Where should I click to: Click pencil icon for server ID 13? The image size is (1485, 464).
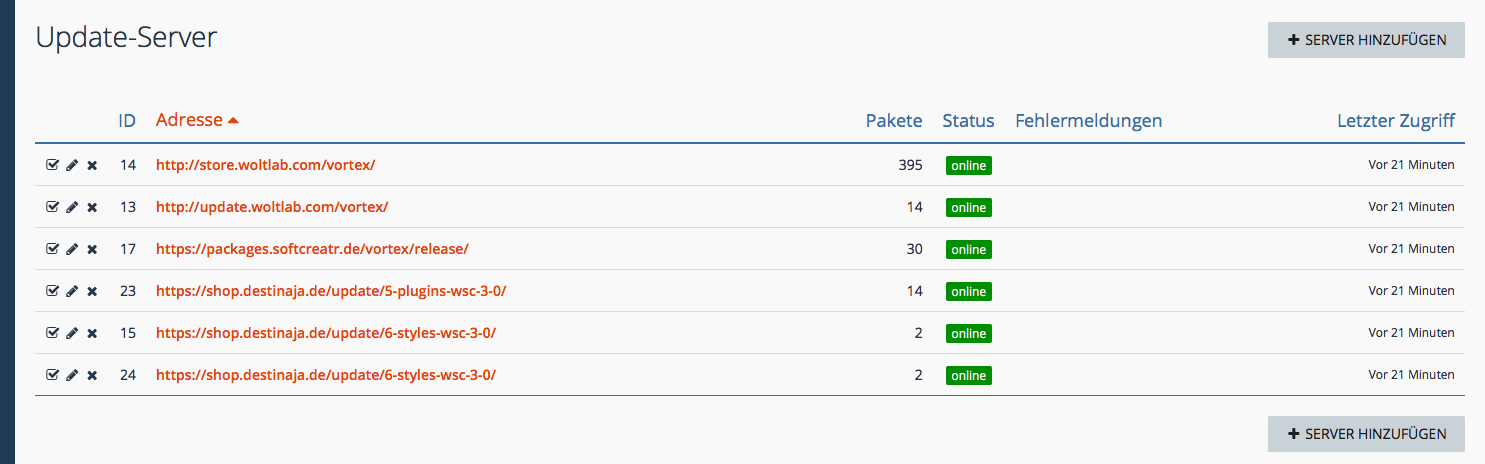click(x=72, y=207)
